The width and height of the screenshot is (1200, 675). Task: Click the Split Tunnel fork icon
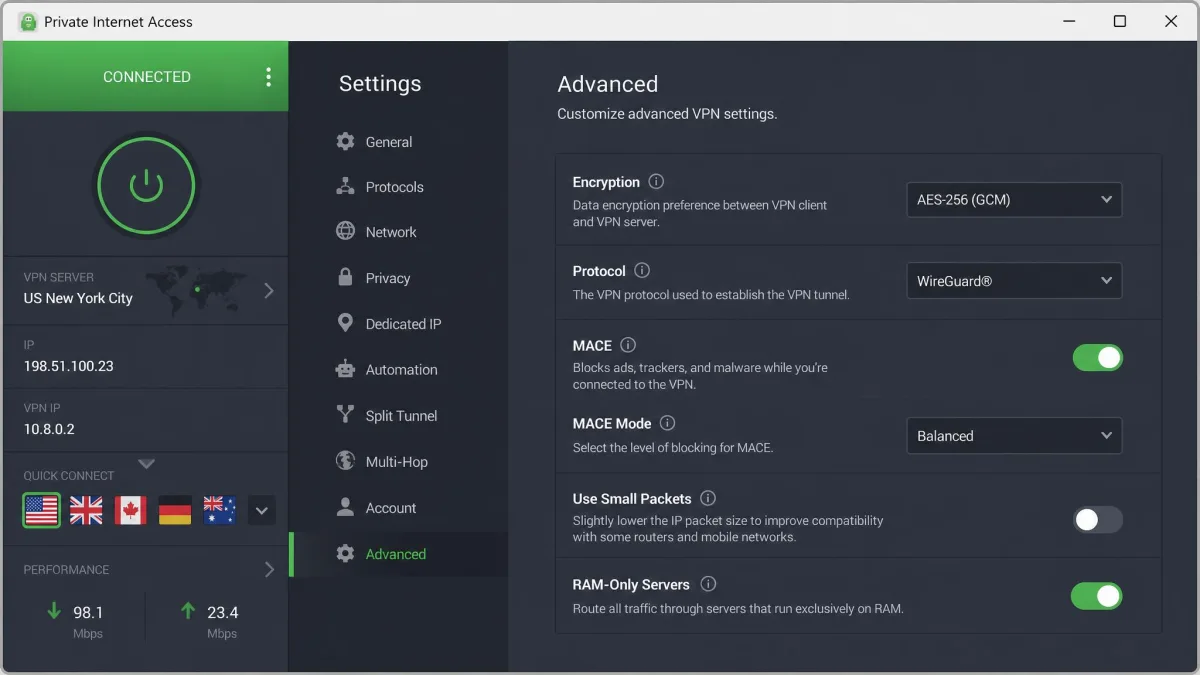coord(345,415)
